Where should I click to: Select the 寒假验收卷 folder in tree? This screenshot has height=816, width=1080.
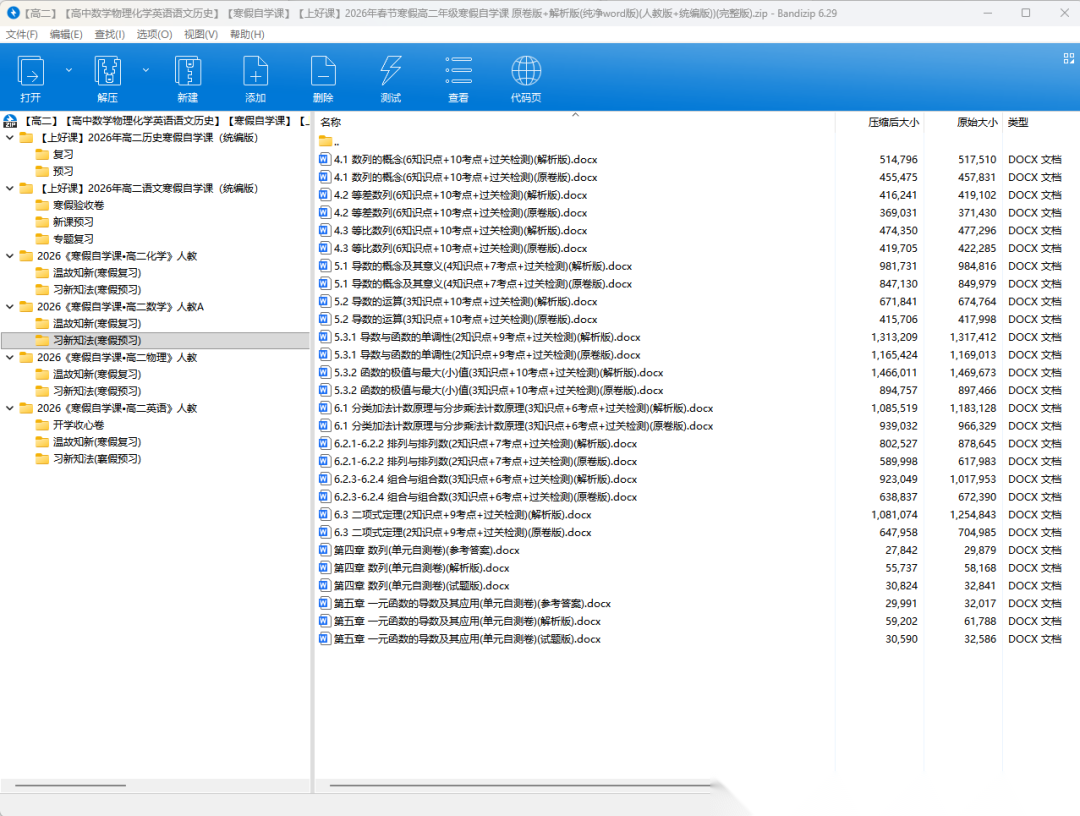pos(78,205)
